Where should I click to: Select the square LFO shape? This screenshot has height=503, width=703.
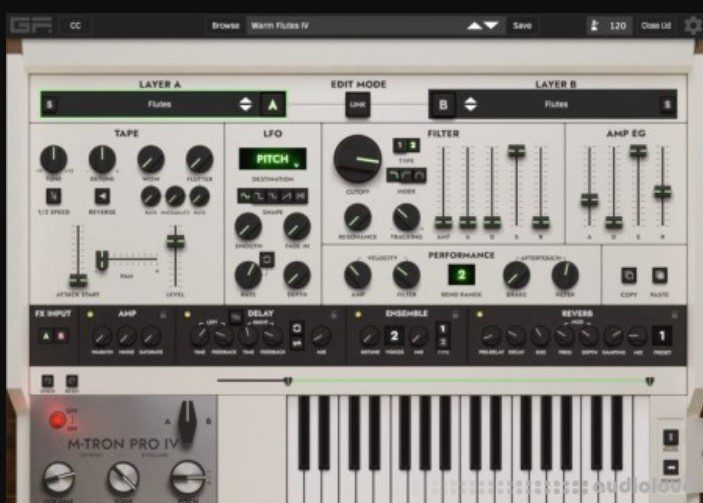[x=259, y=196]
